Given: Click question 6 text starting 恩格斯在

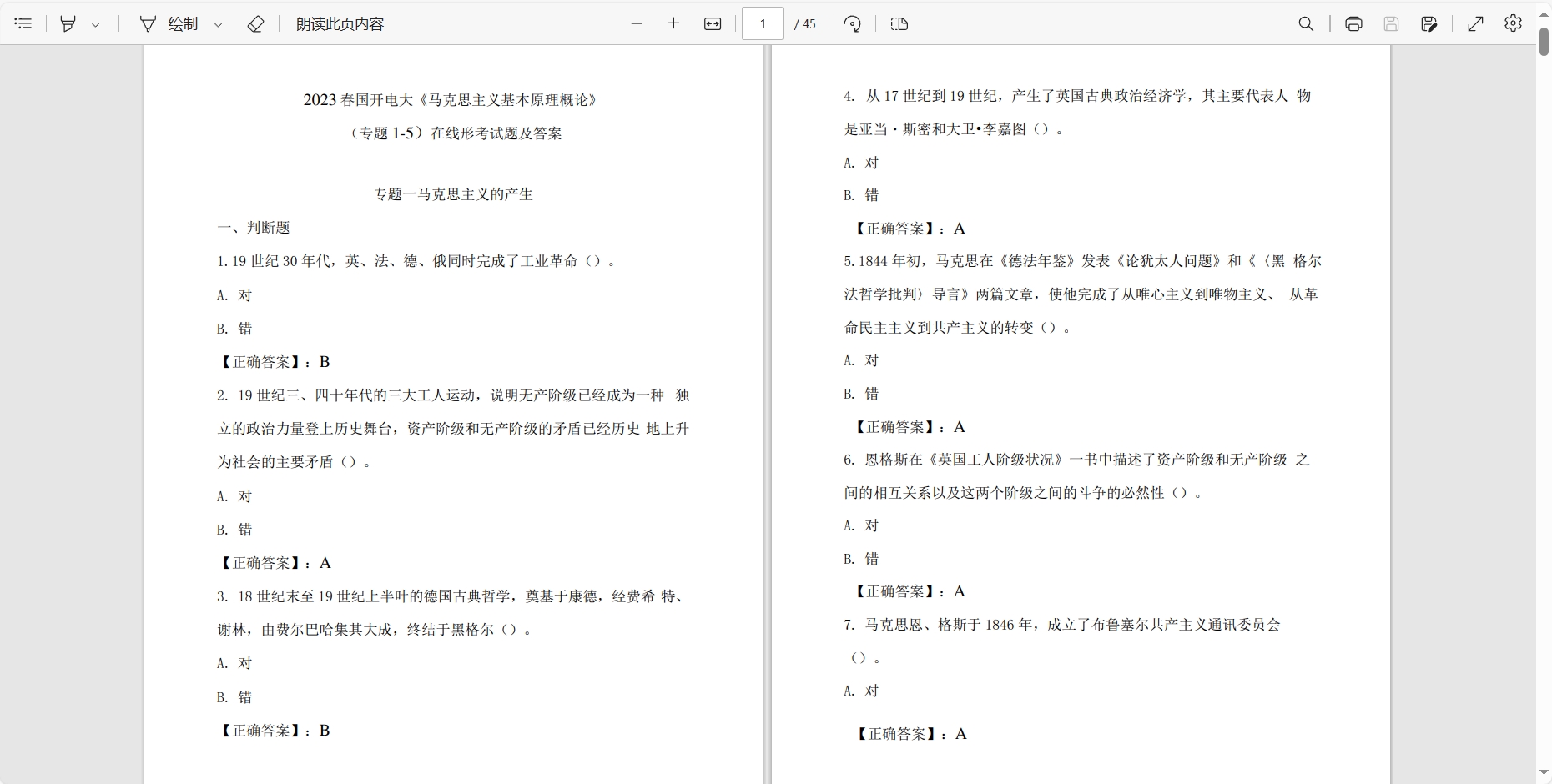Looking at the screenshot, I should pos(1077,476).
